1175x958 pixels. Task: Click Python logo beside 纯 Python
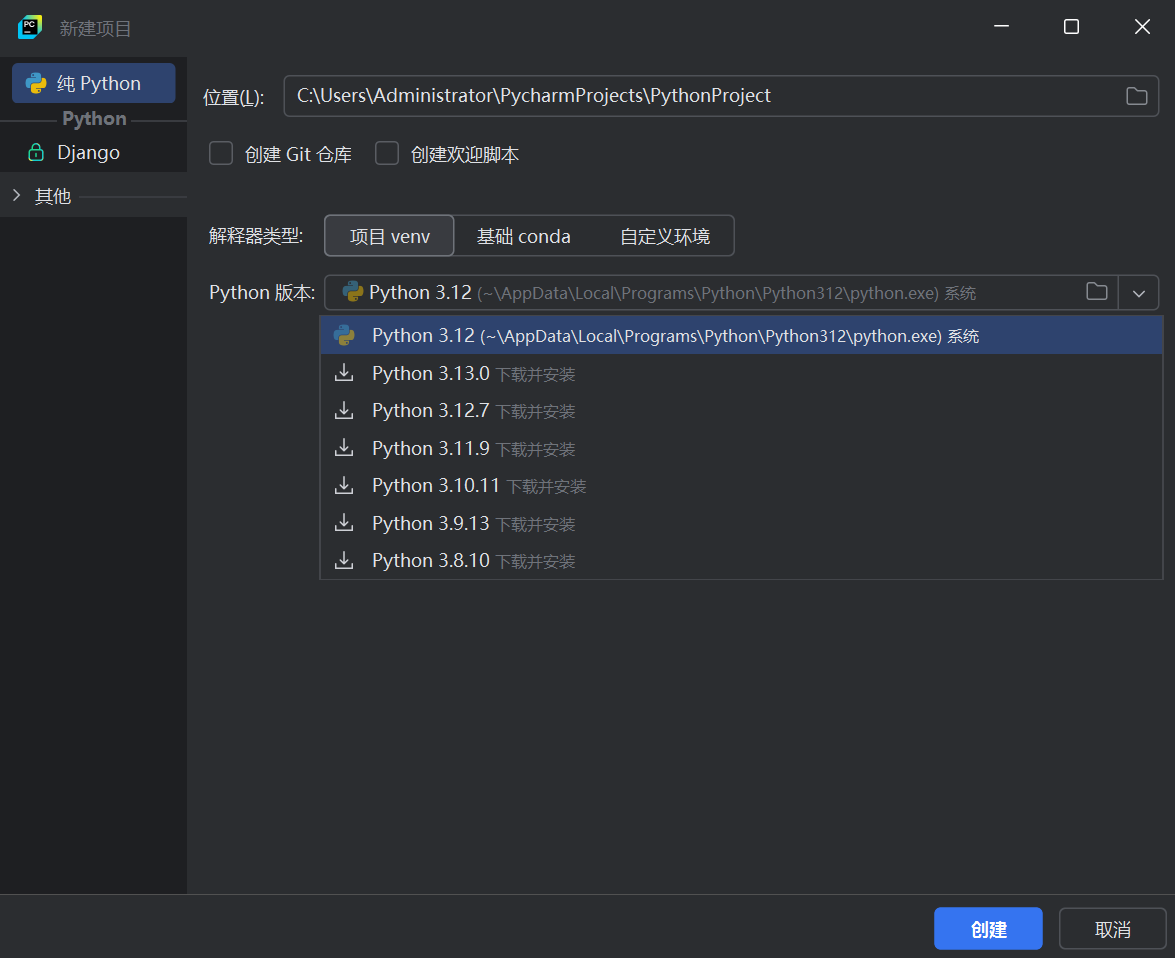(36, 82)
